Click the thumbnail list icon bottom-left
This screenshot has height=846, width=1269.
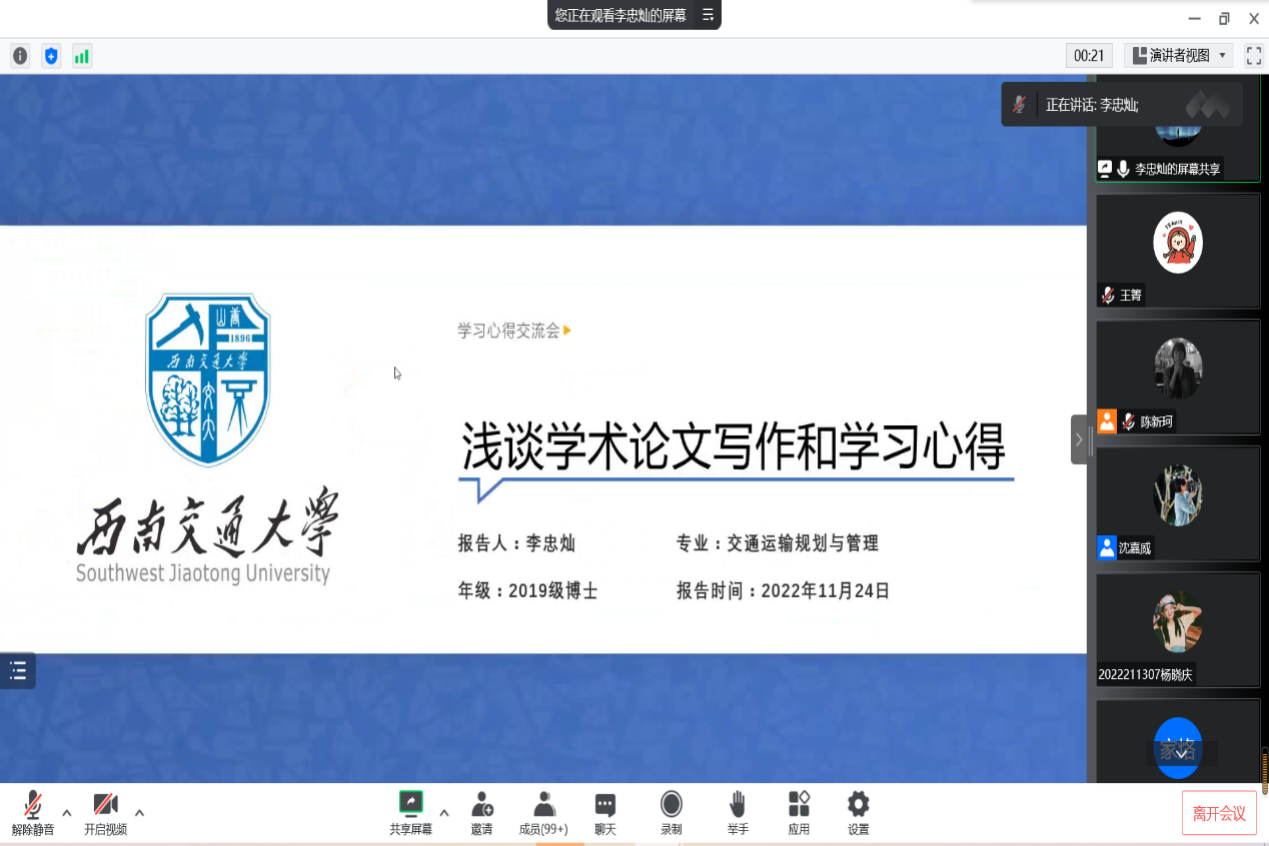coord(17,671)
